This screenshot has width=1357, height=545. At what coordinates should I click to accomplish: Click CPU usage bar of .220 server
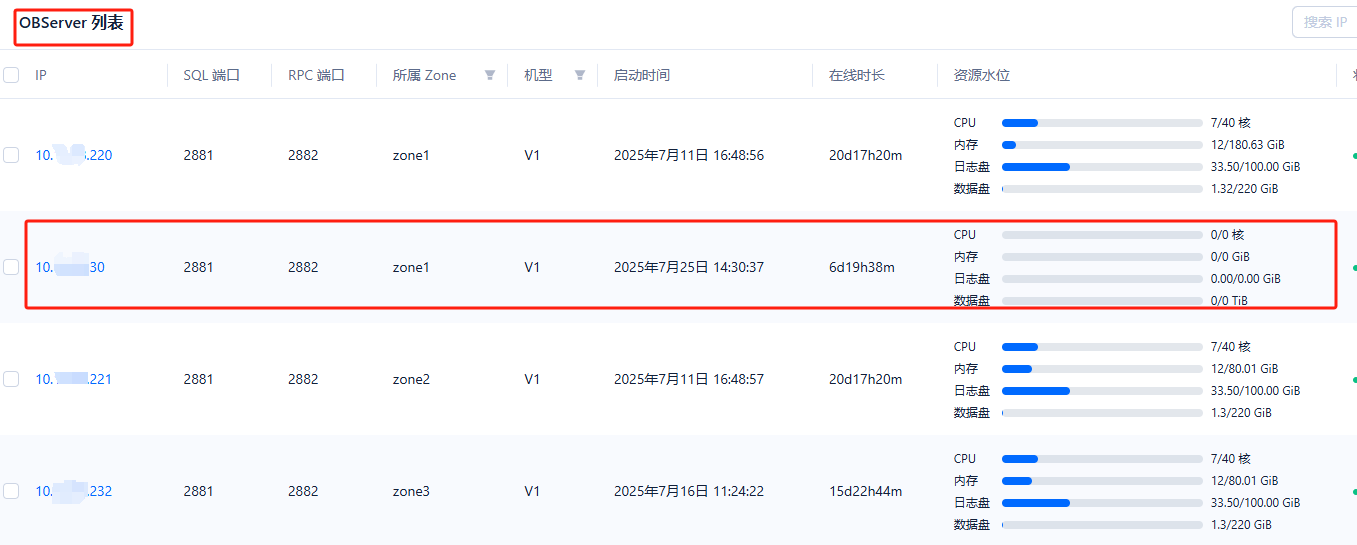pyautogui.click(x=1102, y=123)
